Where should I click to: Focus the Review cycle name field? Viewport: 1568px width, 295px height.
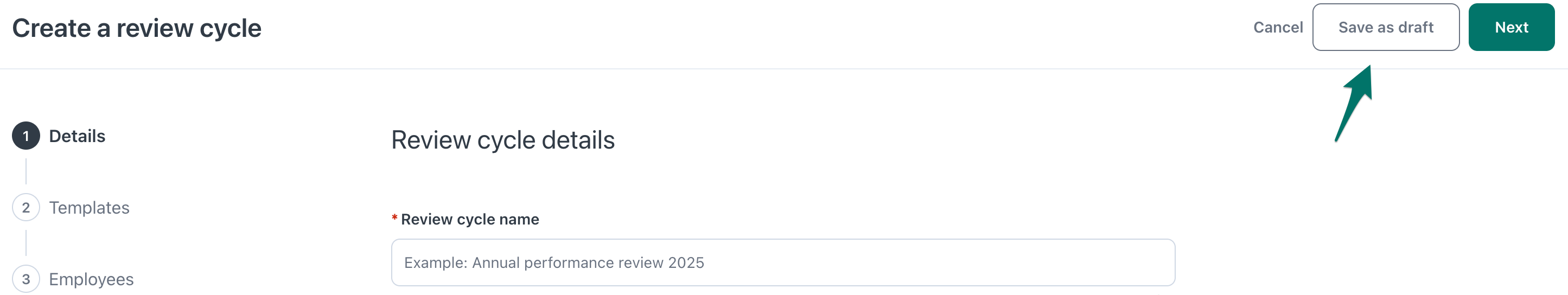[x=783, y=263]
